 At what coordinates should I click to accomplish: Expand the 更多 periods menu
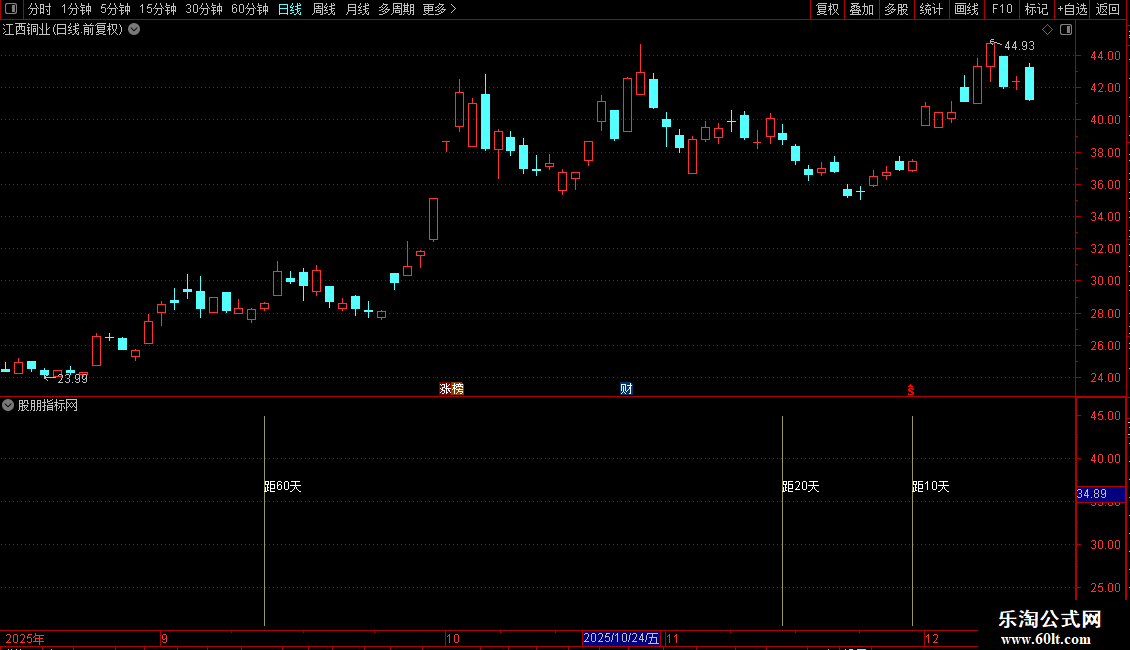pos(439,9)
